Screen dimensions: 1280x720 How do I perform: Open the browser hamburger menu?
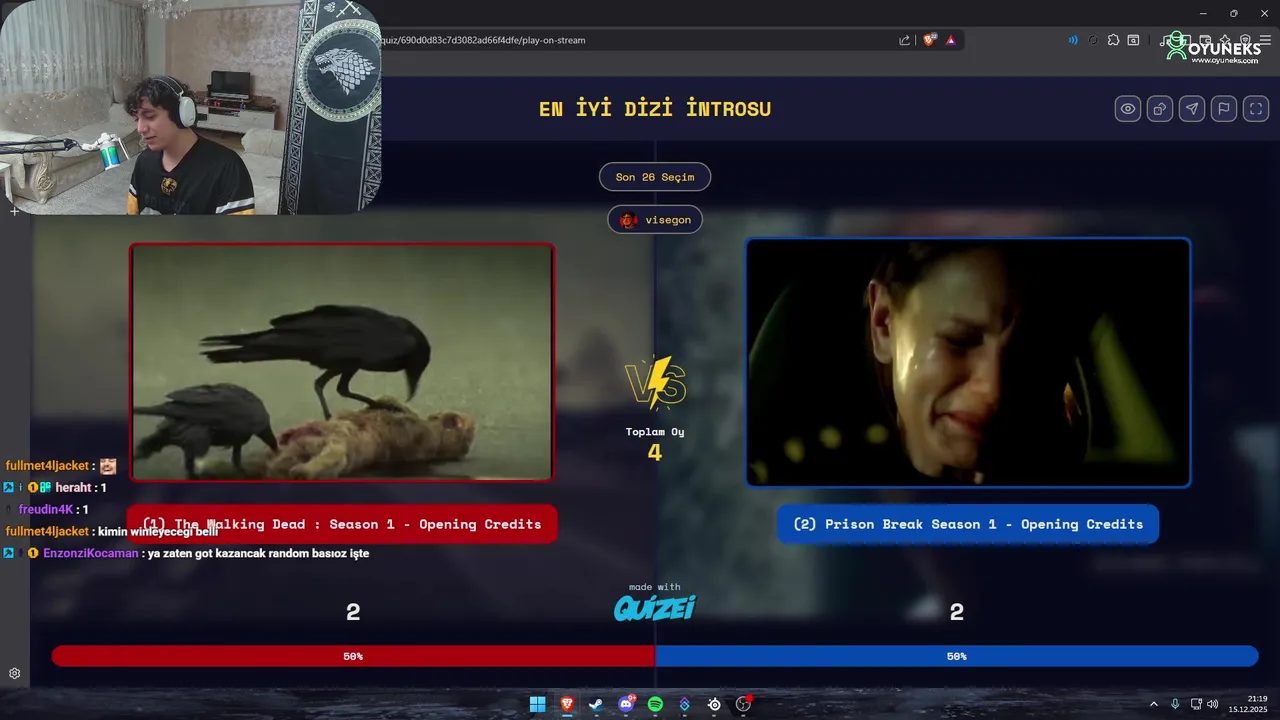coord(1265,40)
